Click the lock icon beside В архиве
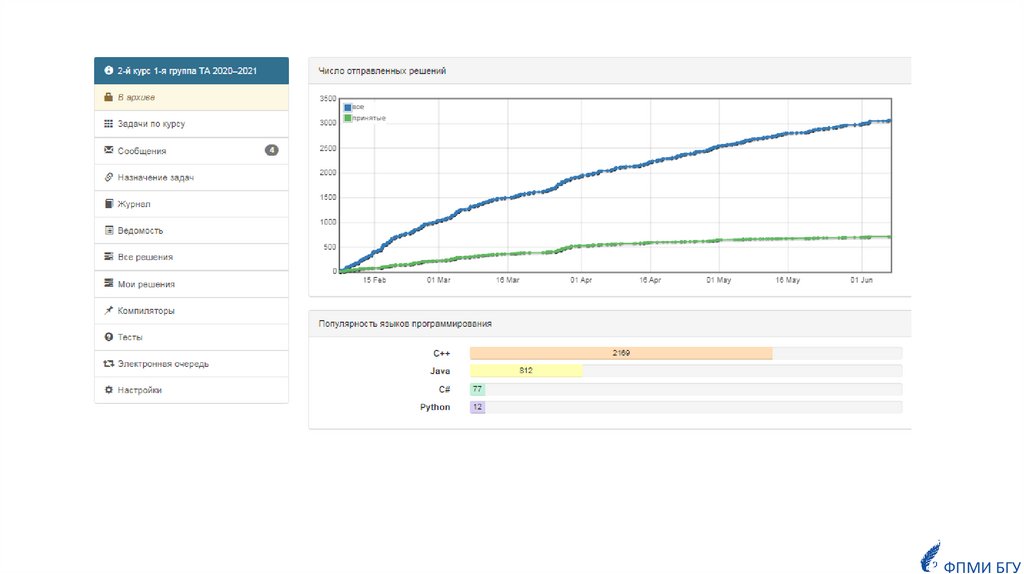Image resolution: width=1024 pixels, height=574 pixels. pos(108,98)
